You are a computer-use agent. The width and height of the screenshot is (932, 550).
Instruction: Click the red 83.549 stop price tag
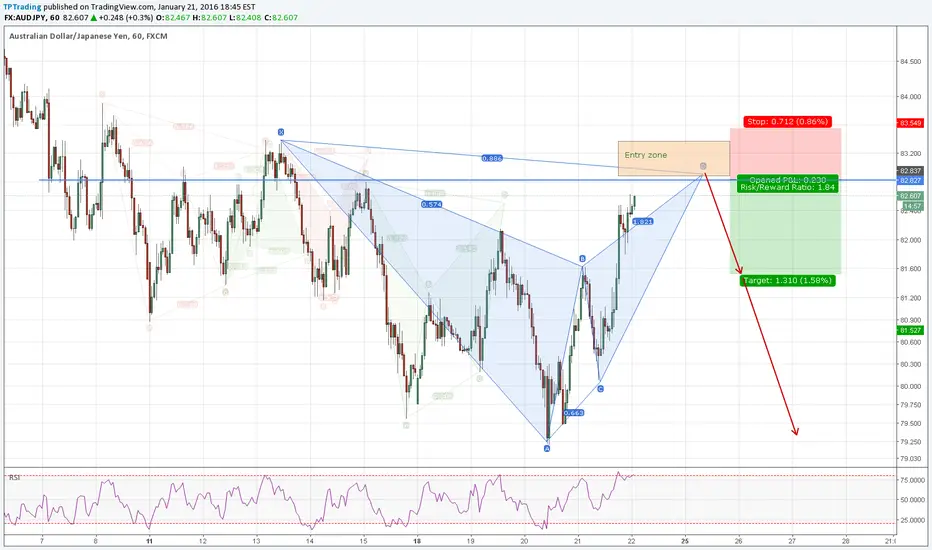coord(910,123)
